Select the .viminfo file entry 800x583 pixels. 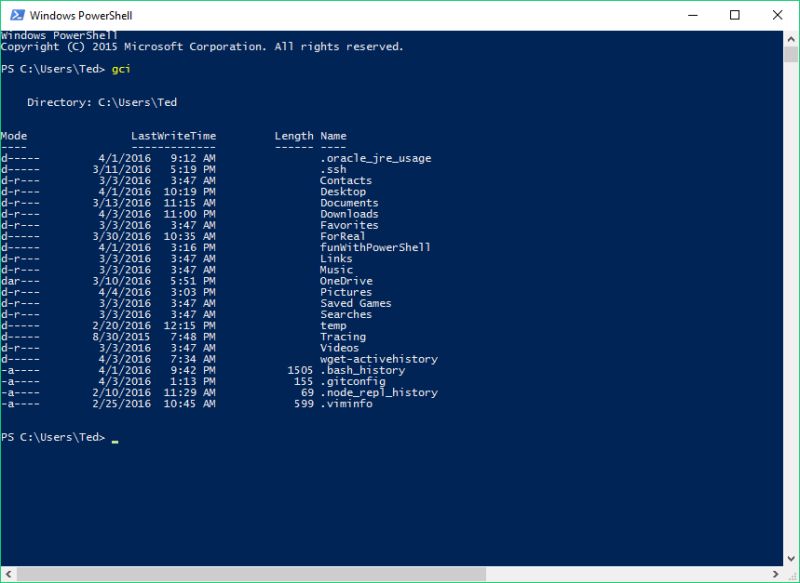pos(346,404)
